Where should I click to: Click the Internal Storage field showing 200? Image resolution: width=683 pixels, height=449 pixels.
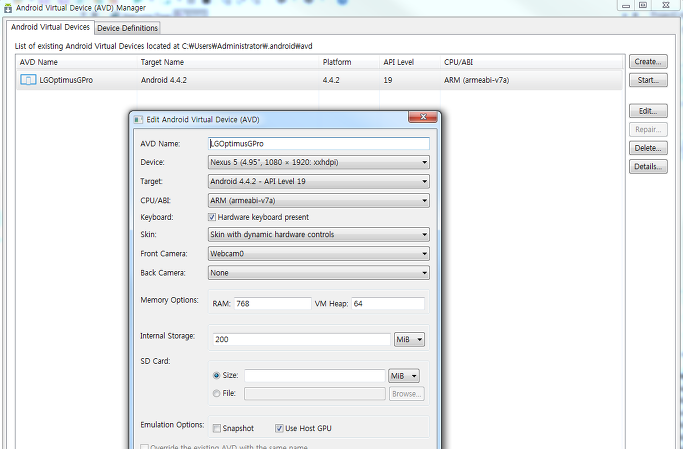click(x=301, y=339)
